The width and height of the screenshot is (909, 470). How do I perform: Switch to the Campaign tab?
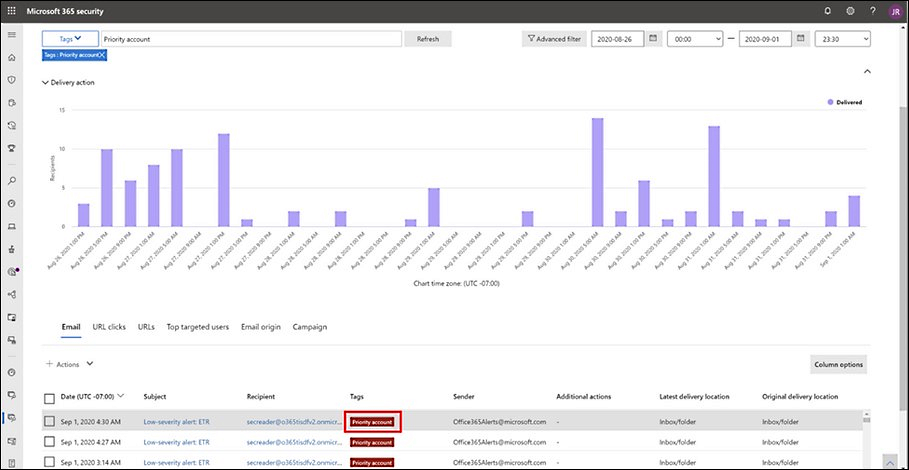(x=310, y=327)
